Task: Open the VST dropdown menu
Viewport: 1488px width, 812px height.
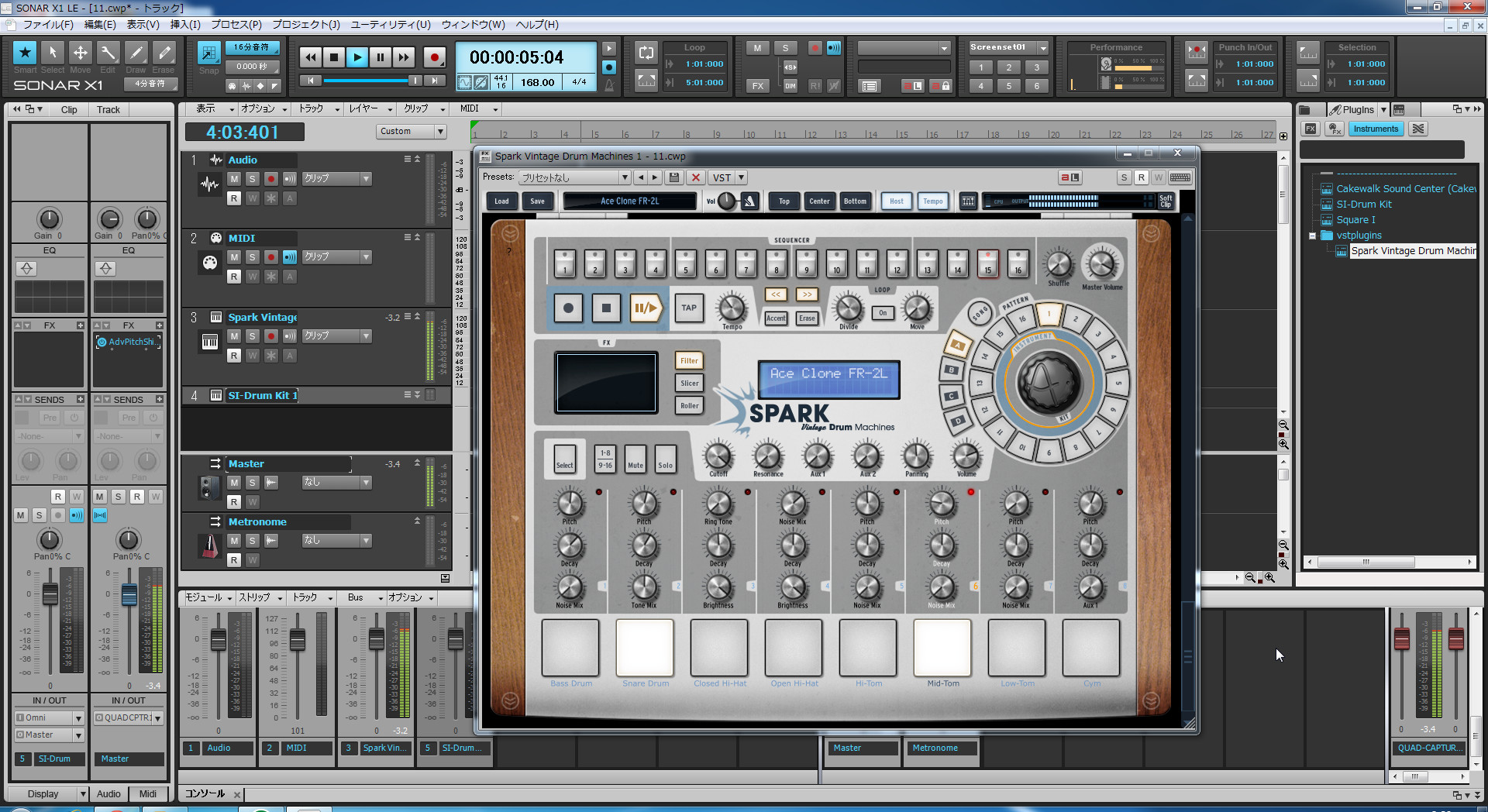Action: tap(741, 177)
